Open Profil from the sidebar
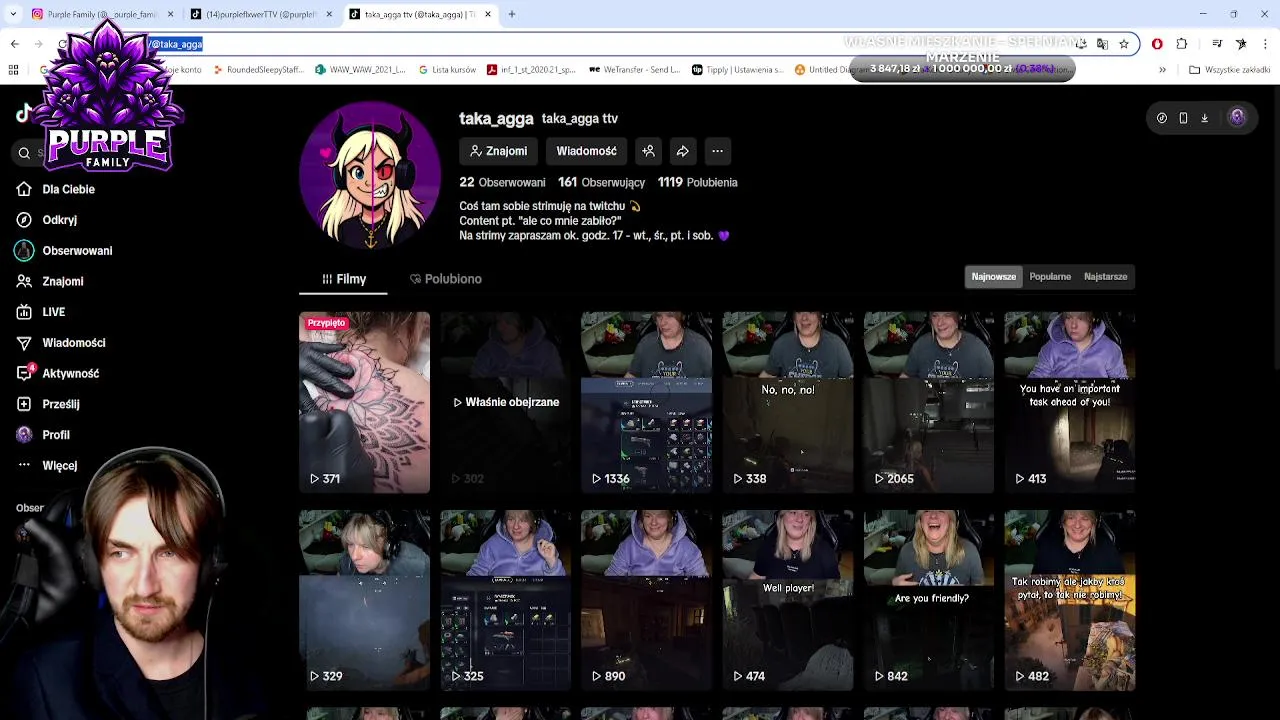Image resolution: width=1280 pixels, height=720 pixels. click(x=43, y=435)
